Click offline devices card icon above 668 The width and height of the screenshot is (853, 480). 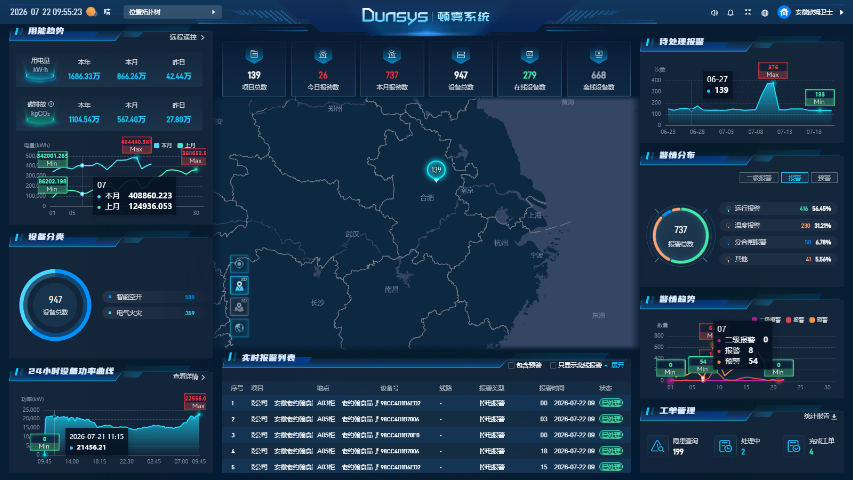click(x=598, y=55)
